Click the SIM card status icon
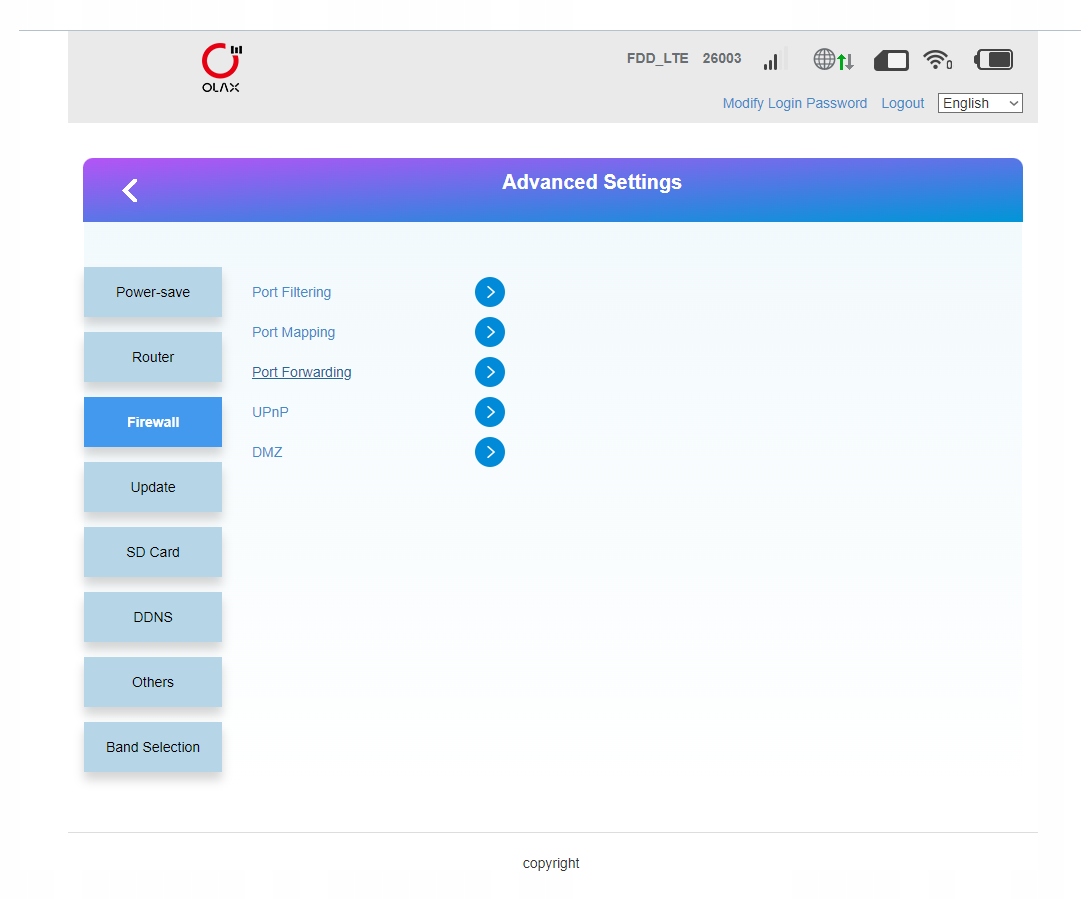1092x899 pixels. [x=891, y=60]
